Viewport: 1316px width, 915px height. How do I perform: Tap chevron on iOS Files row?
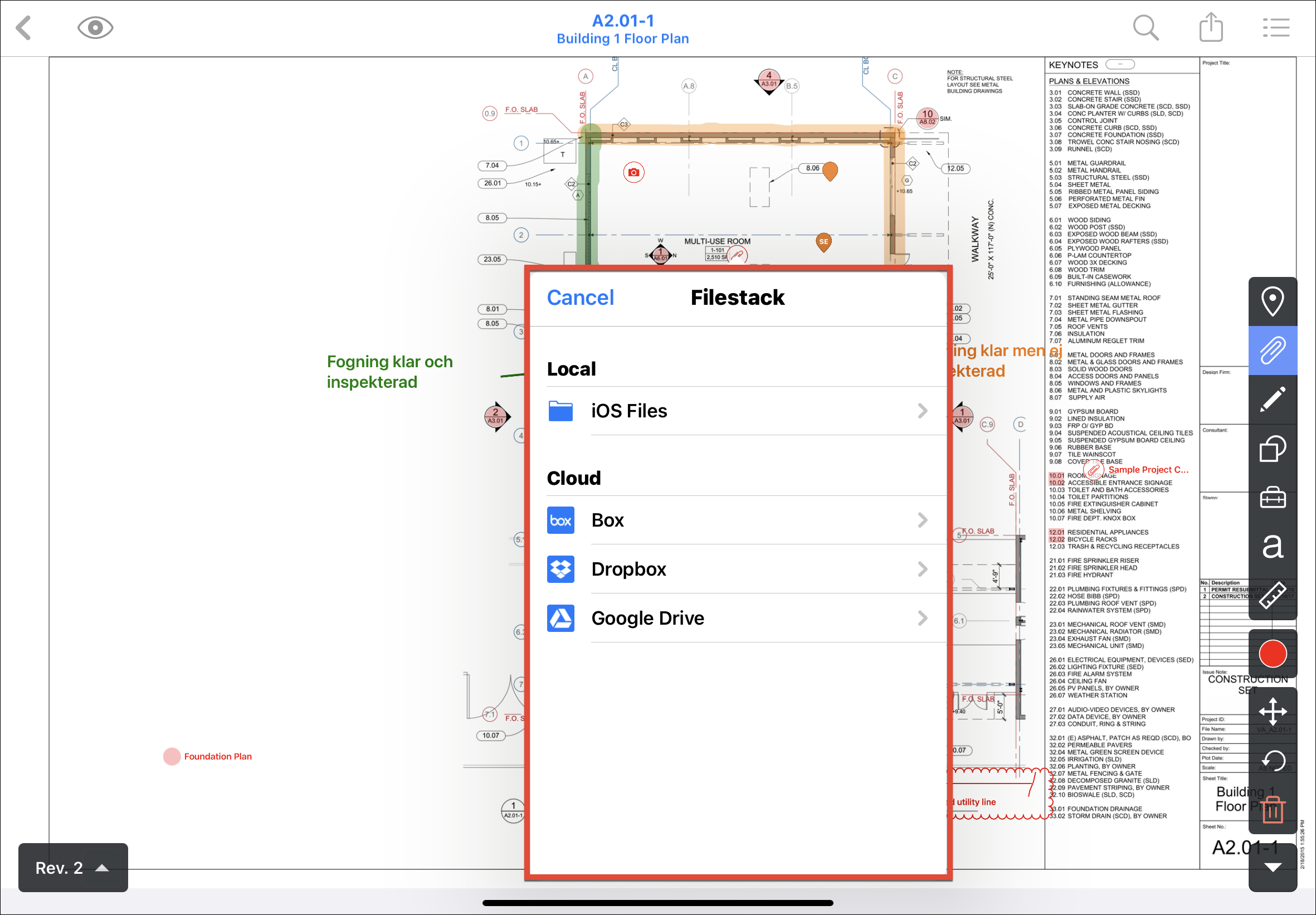922,411
